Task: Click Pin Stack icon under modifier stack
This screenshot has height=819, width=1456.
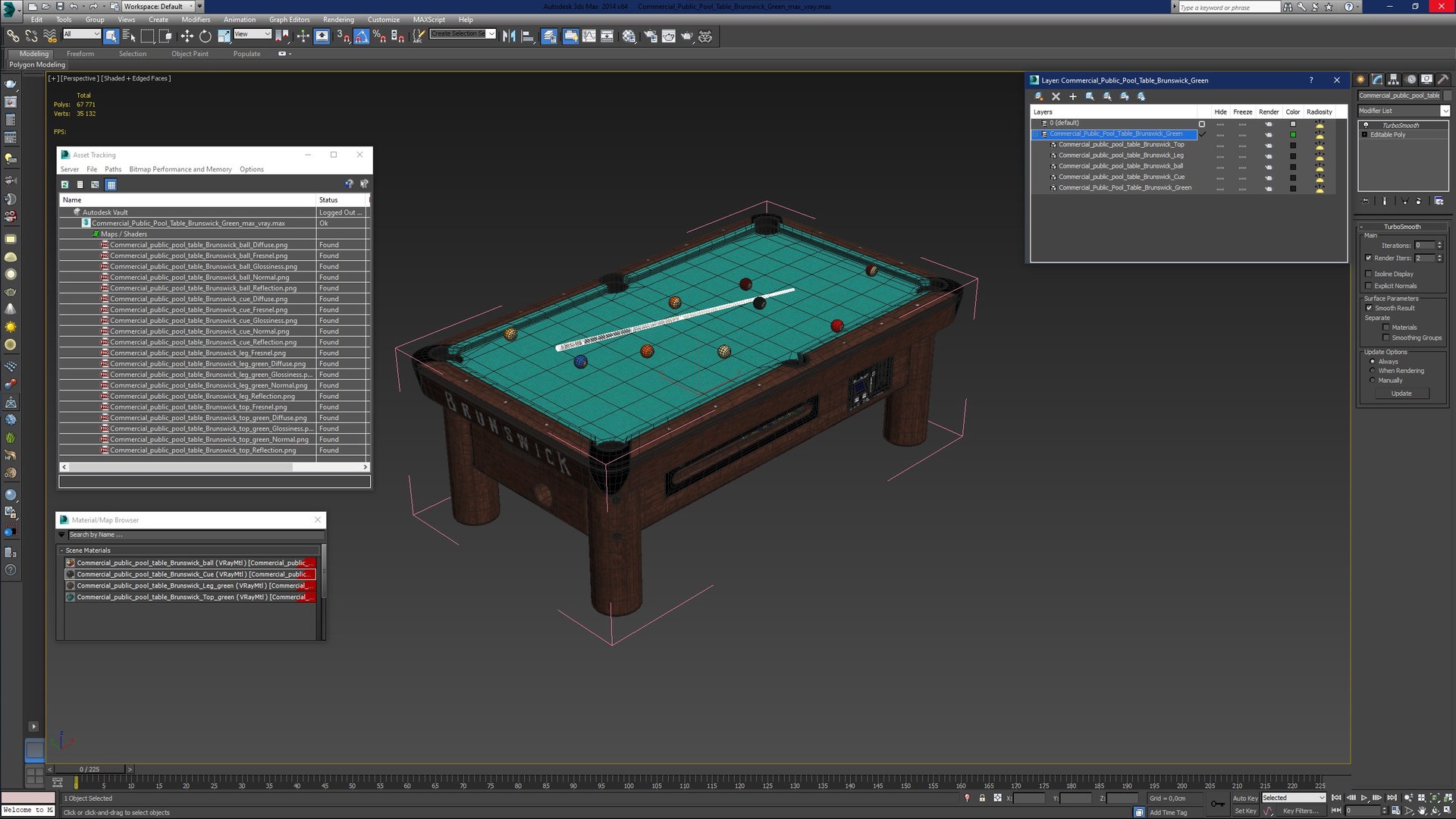Action: tap(1365, 201)
